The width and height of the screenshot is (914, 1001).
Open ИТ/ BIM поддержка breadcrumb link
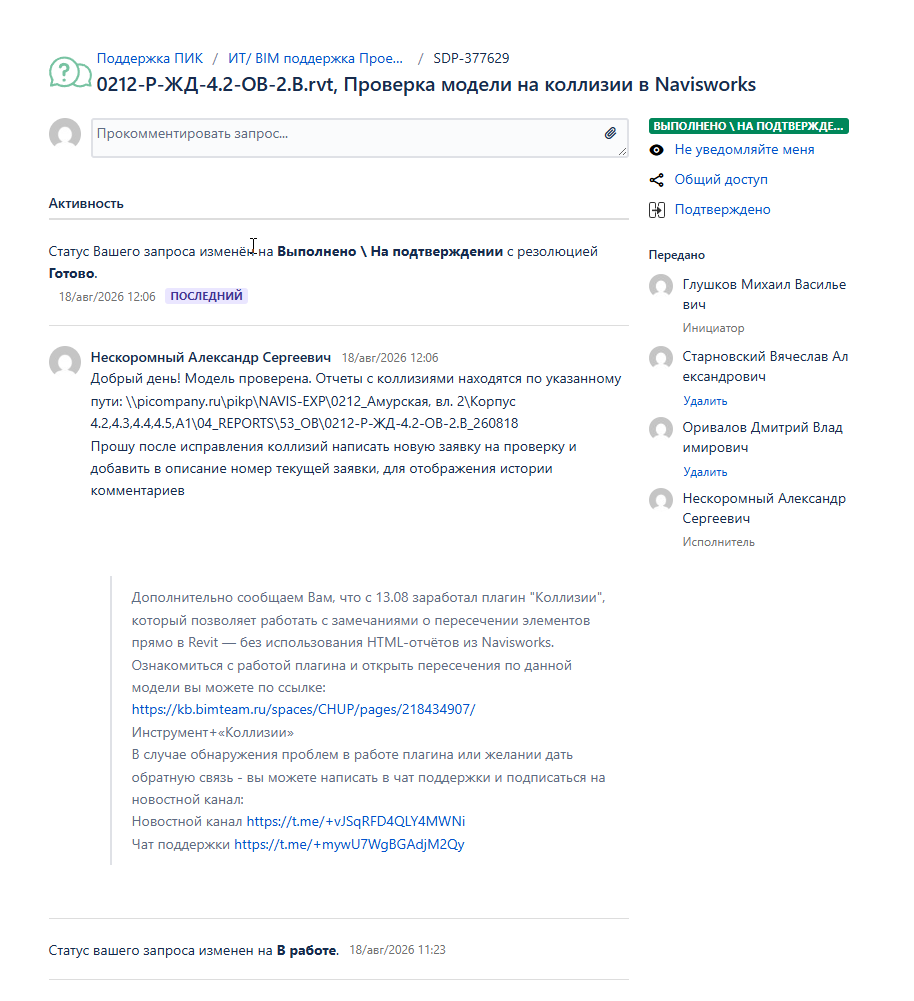315,58
